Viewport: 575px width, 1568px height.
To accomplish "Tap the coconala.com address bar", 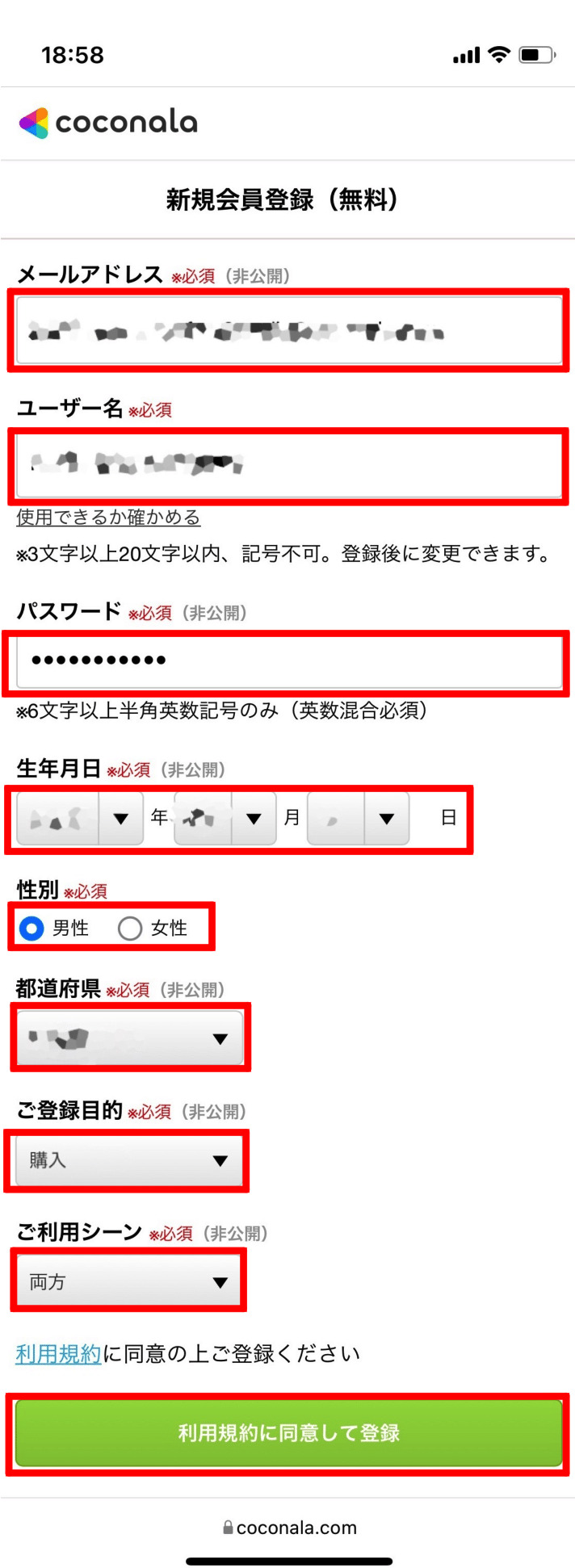I will 289,1528.
